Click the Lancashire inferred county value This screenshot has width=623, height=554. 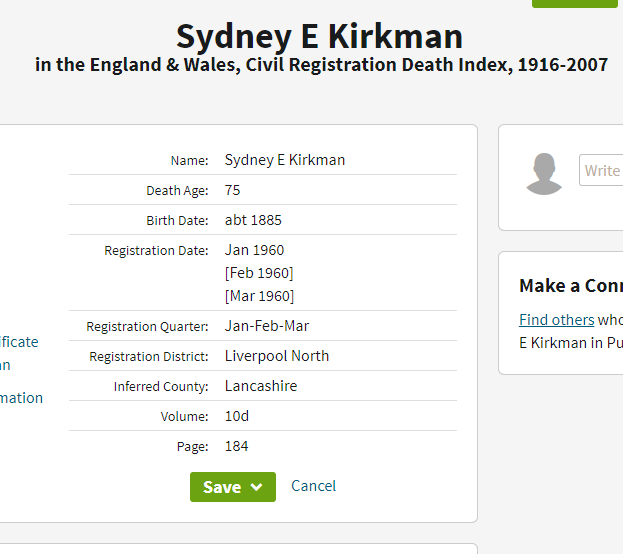(261, 386)
